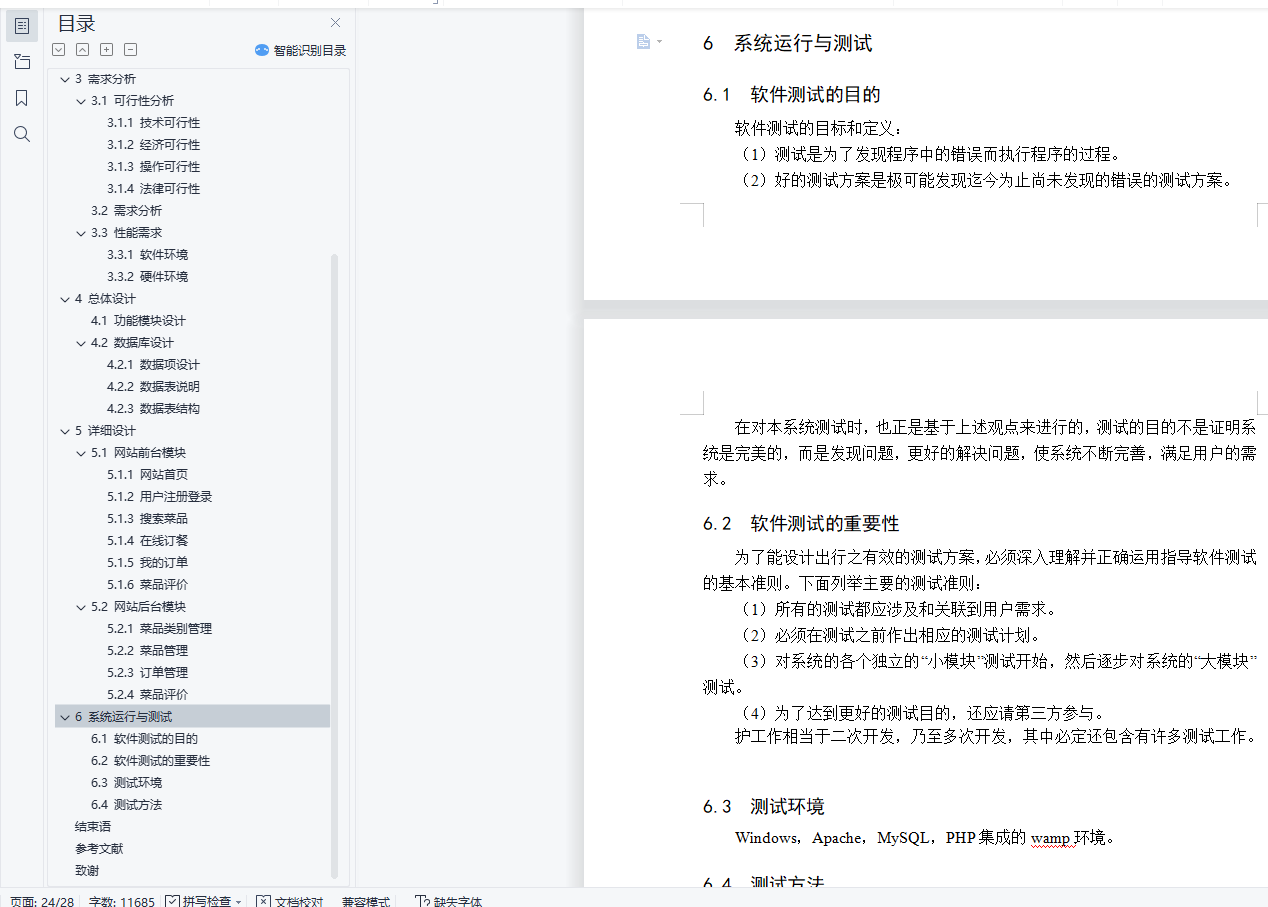Select 5.1.6 菜品评价 in outline

click(x=147, y=585)
